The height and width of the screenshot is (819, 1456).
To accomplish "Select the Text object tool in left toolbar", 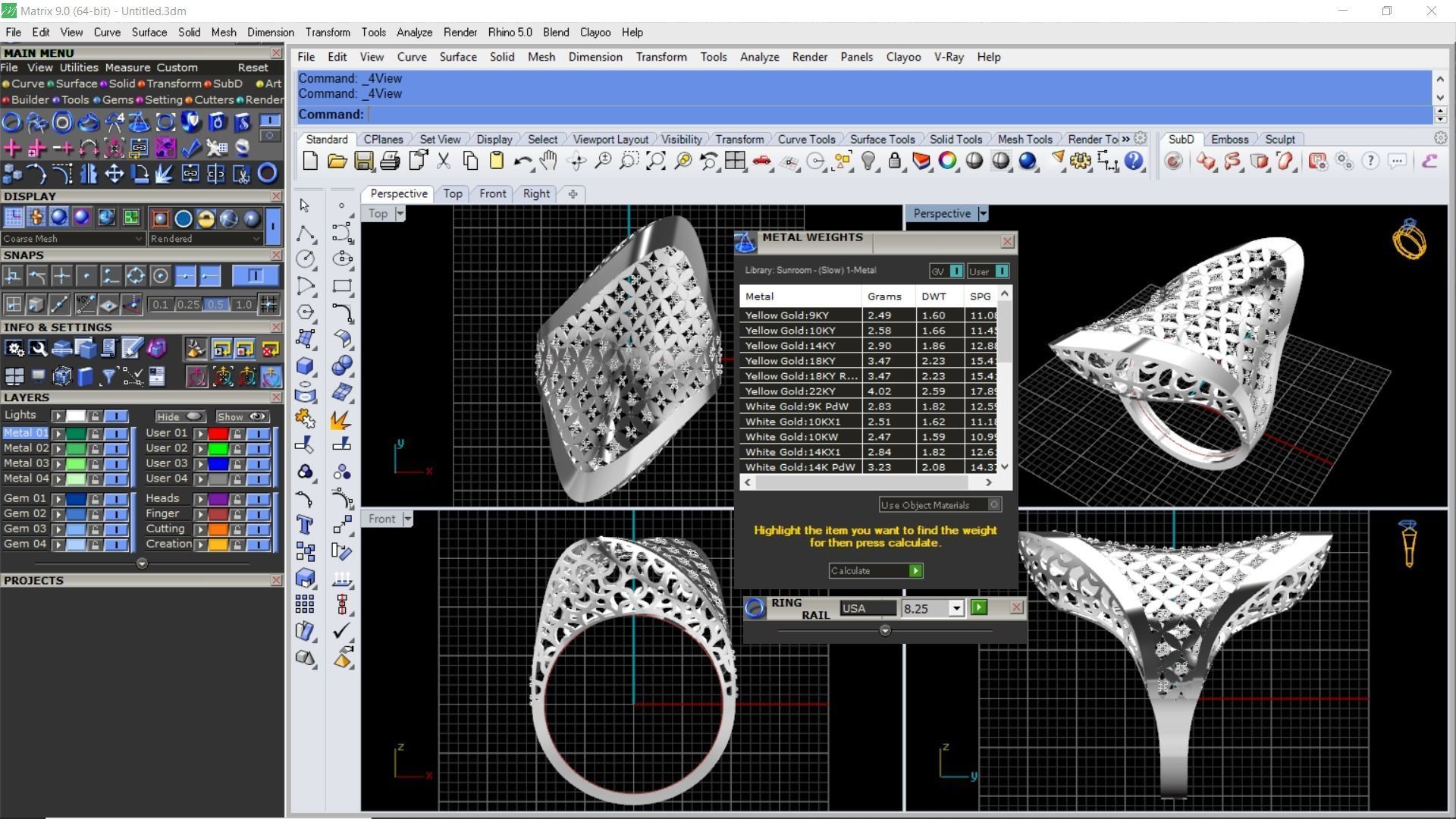I will (x=305, y=525).
